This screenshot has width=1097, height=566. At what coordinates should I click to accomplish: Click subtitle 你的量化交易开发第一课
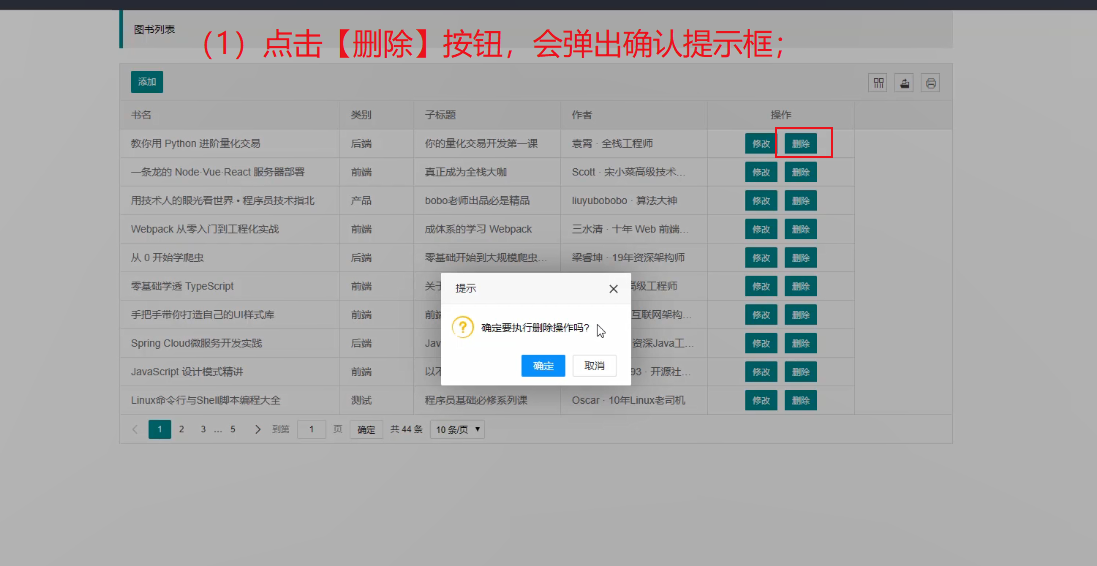point(481,143)
